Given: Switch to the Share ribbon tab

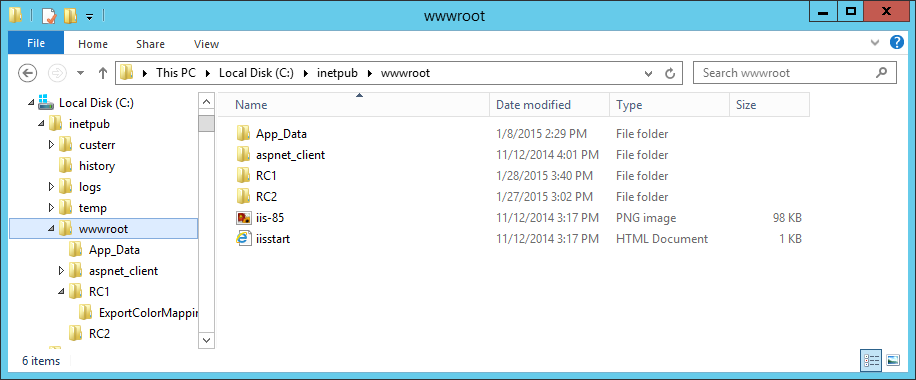Looking at the screenshot, I should [150, 44].
